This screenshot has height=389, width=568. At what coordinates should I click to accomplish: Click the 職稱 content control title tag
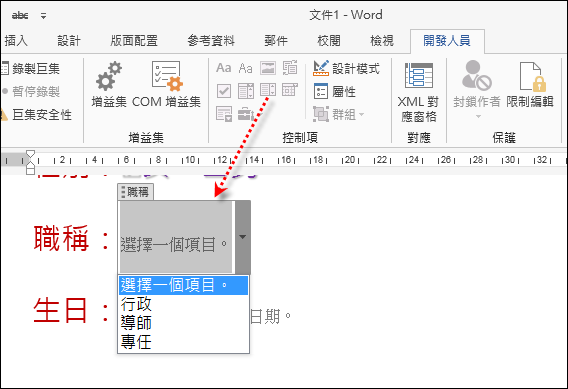[x=136, y=192]
